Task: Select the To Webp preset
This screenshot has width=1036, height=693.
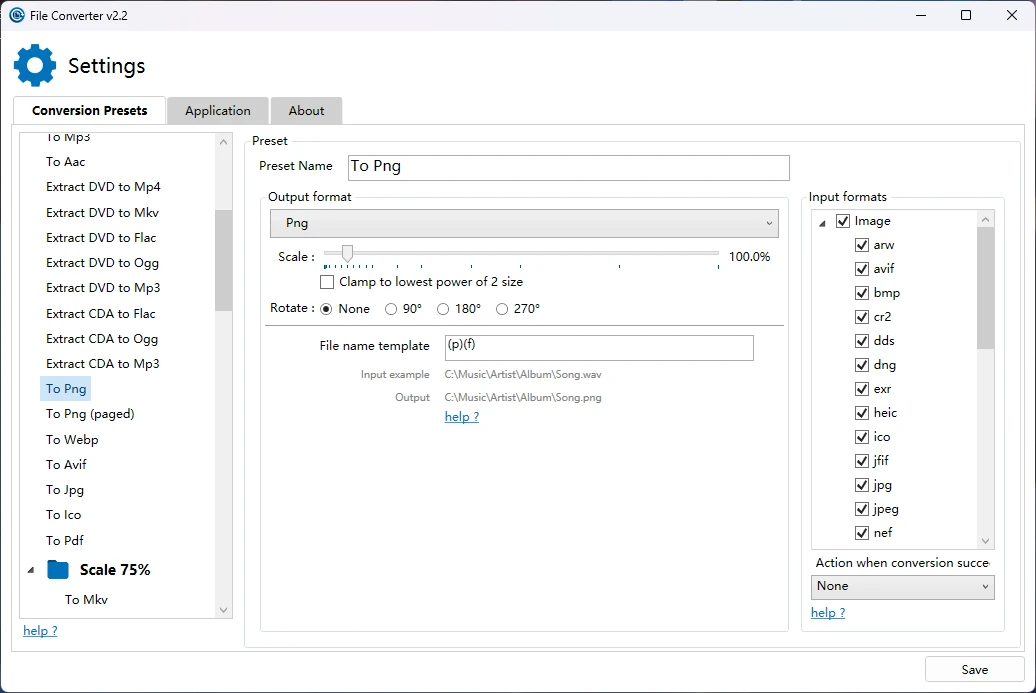Action: [x=72, y=440]
